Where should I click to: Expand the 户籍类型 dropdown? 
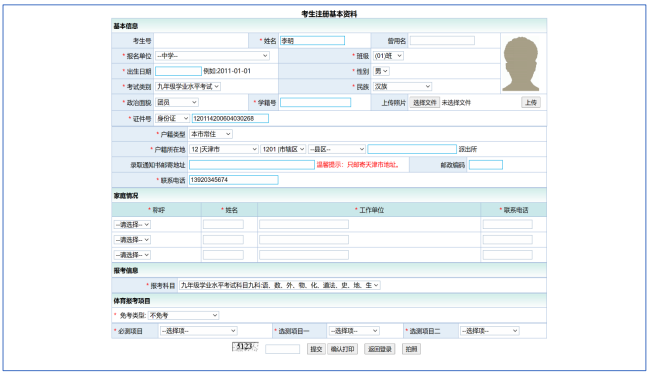[211, 134]
